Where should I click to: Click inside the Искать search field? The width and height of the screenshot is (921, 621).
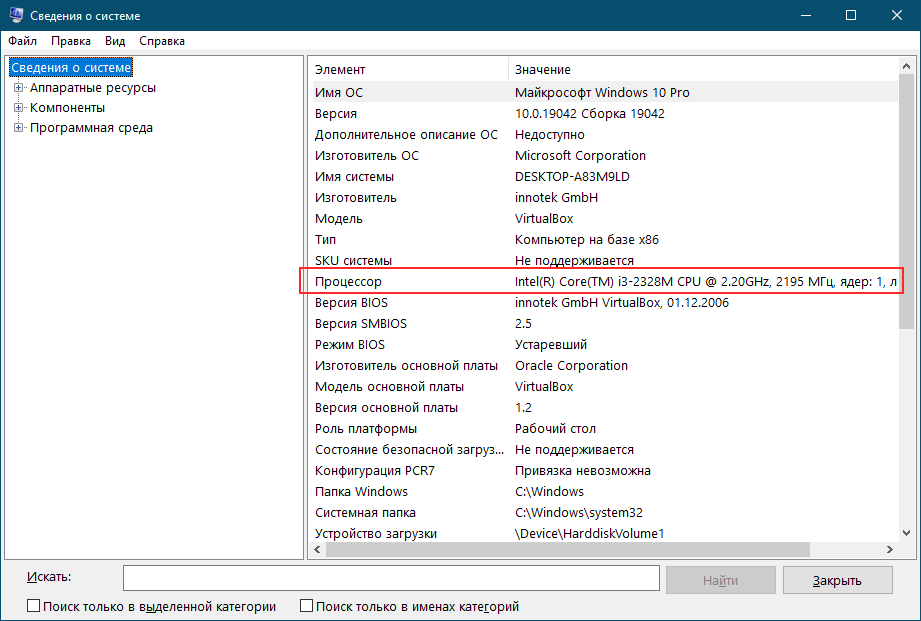390,579
